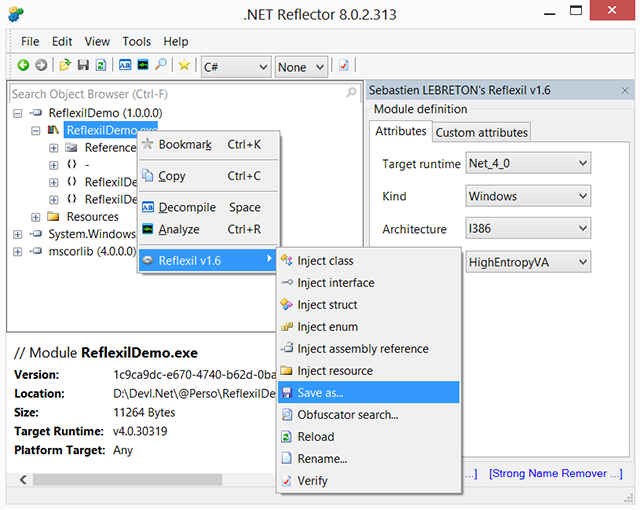The height and width of the screenshot is (510, 640).
Task: Click the green Back navigation arrow
Action: click(x=23, y=65)
